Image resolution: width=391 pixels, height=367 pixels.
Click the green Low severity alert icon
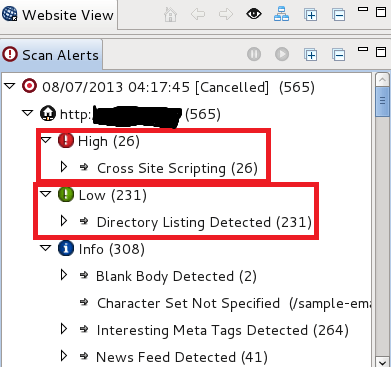point(66,194)
